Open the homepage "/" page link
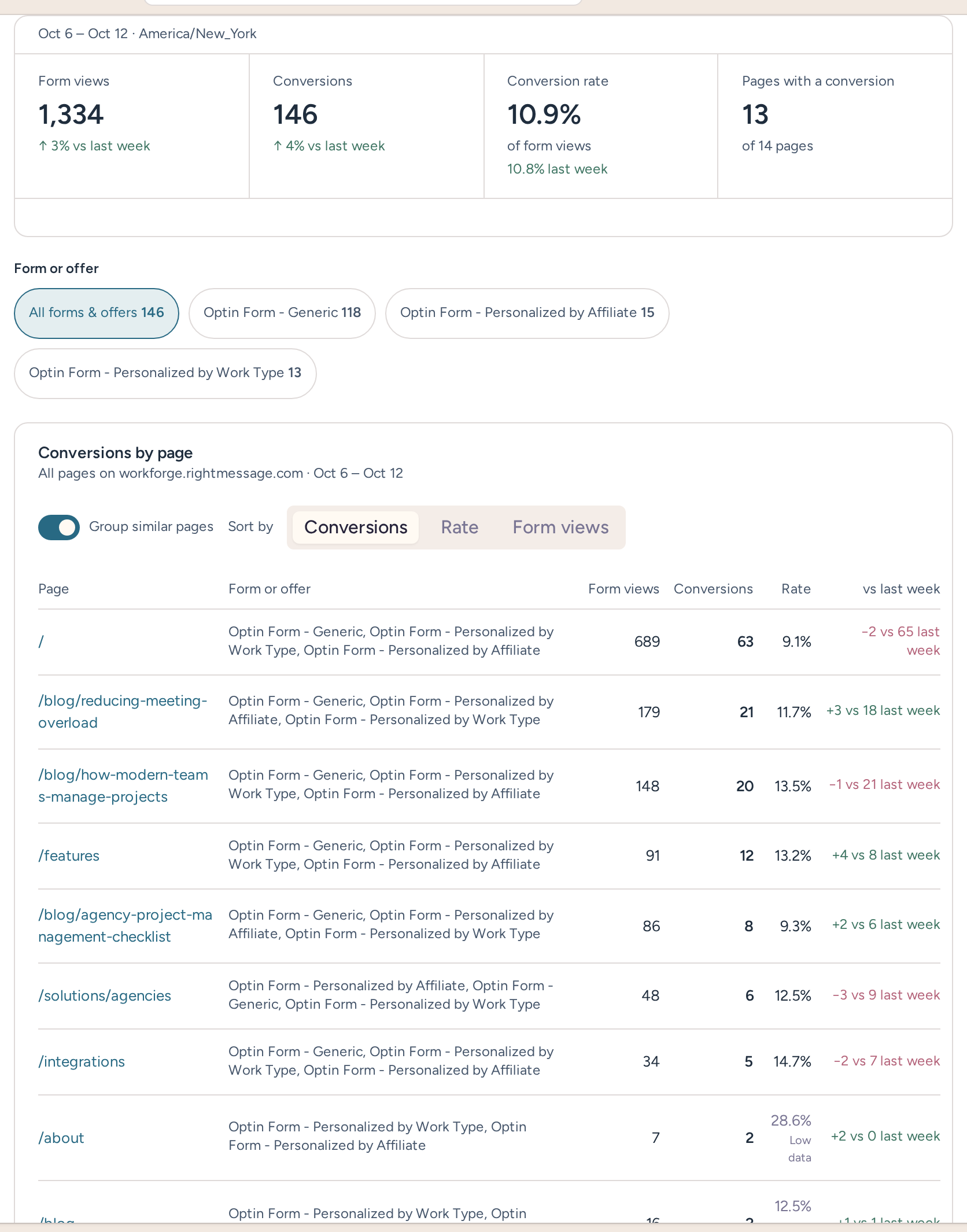 click(x=41, y=641)
